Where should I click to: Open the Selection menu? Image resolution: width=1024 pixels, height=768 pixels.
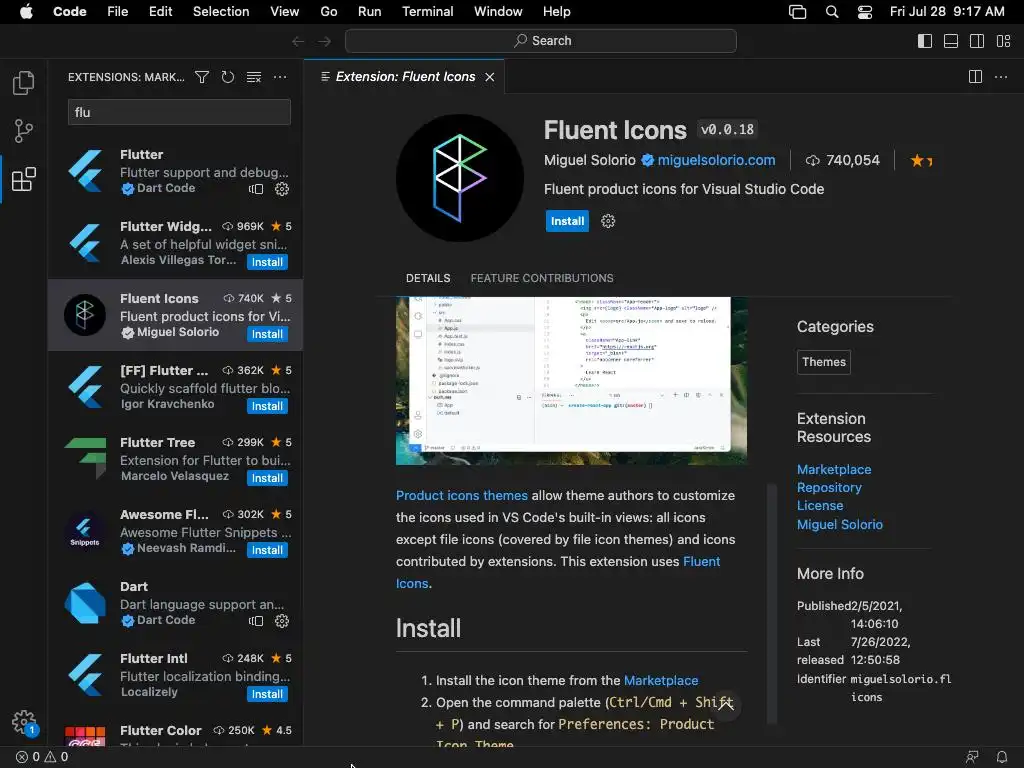point(221,12)
